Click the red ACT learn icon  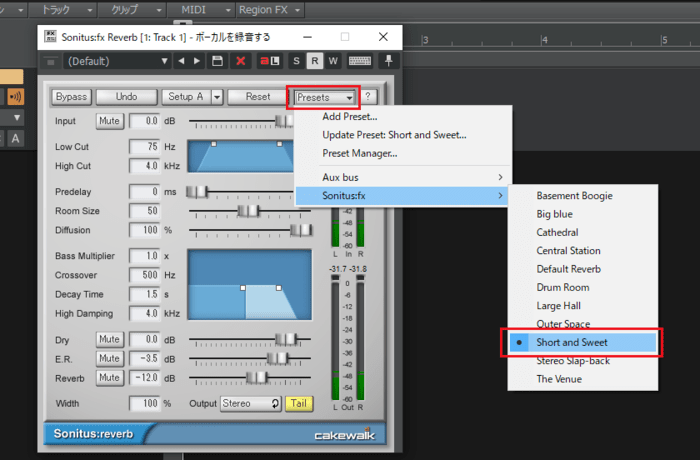(270, 61)
